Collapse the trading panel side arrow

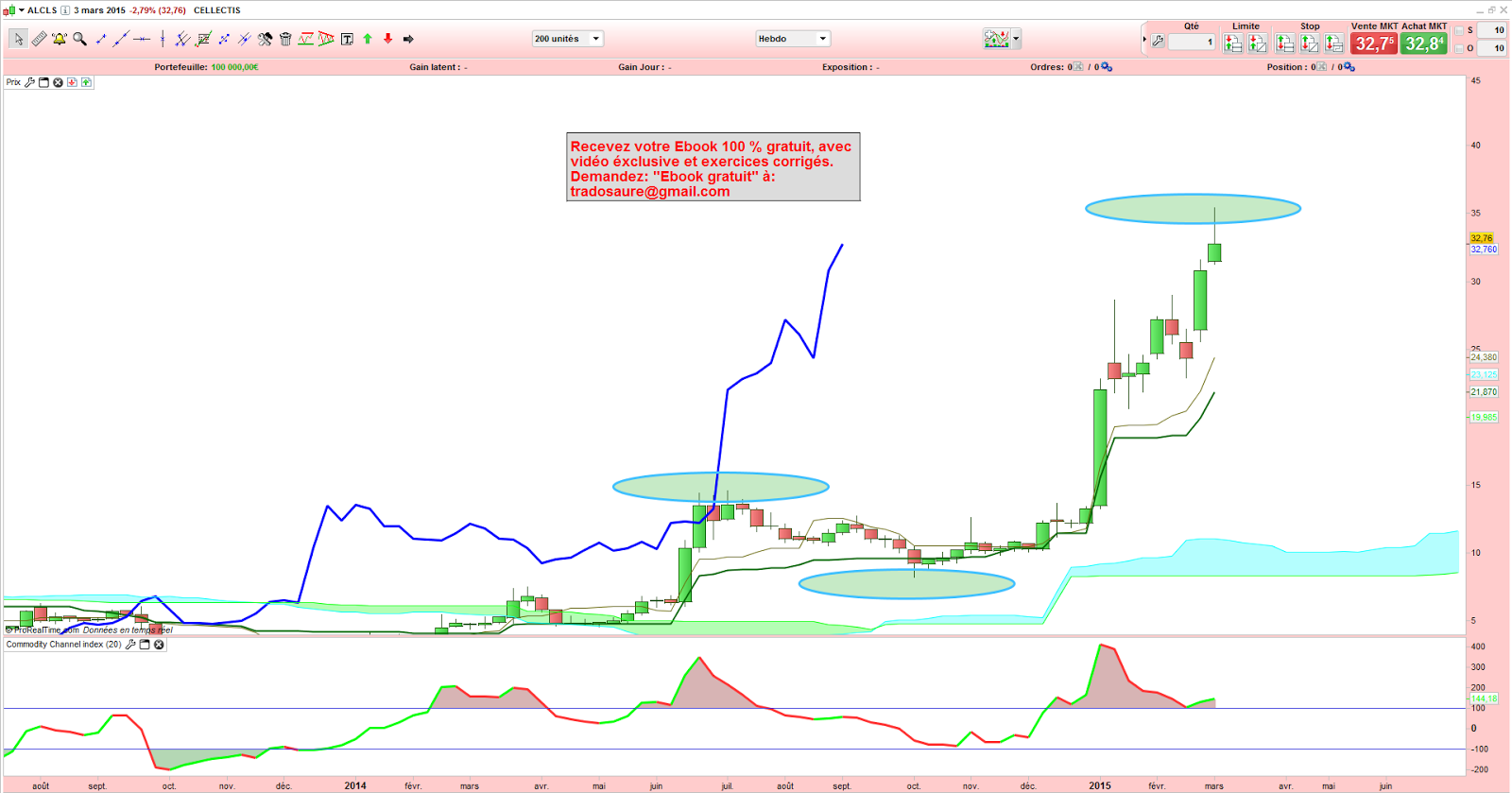click(1143, 40)
